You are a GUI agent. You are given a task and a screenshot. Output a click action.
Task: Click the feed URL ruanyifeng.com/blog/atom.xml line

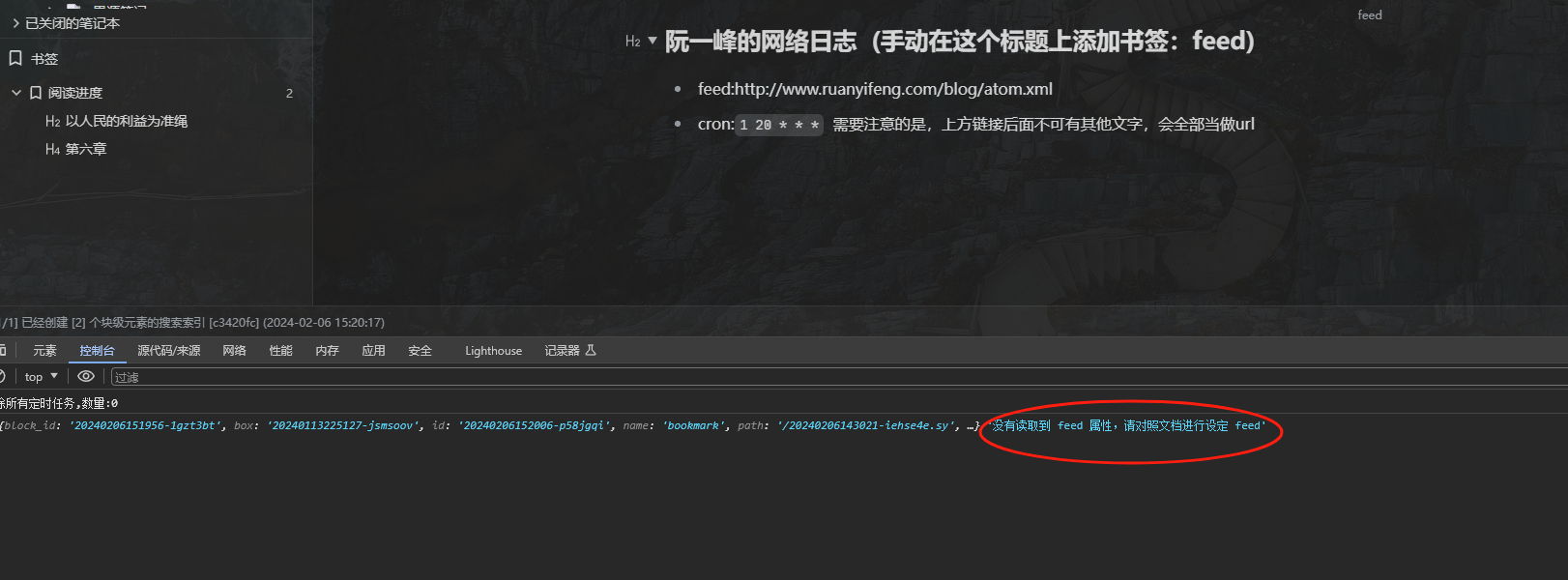(875, 89)
